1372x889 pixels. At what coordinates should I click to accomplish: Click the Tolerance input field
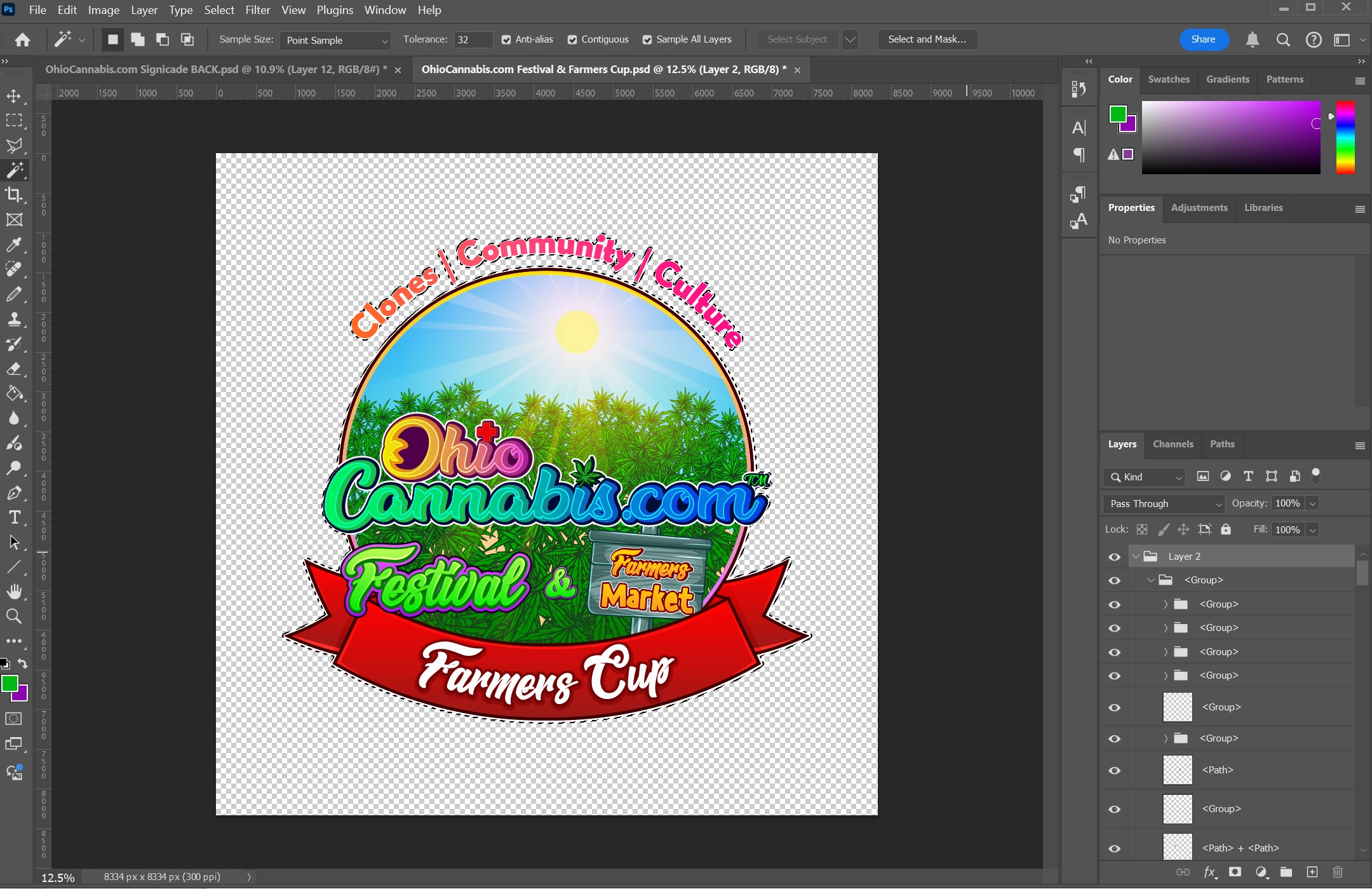473,39
